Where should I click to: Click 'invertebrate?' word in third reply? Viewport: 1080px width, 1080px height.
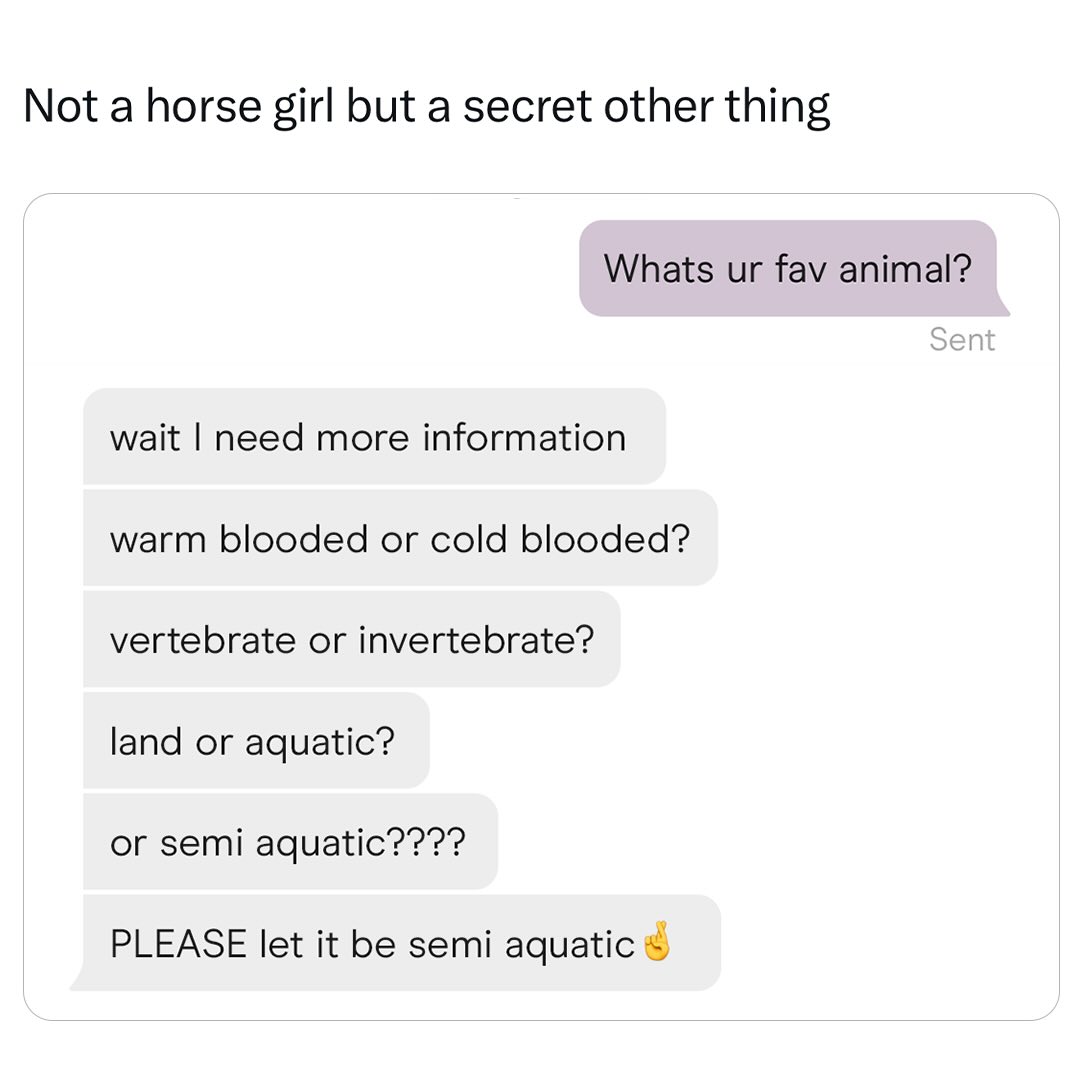[476, 641]
